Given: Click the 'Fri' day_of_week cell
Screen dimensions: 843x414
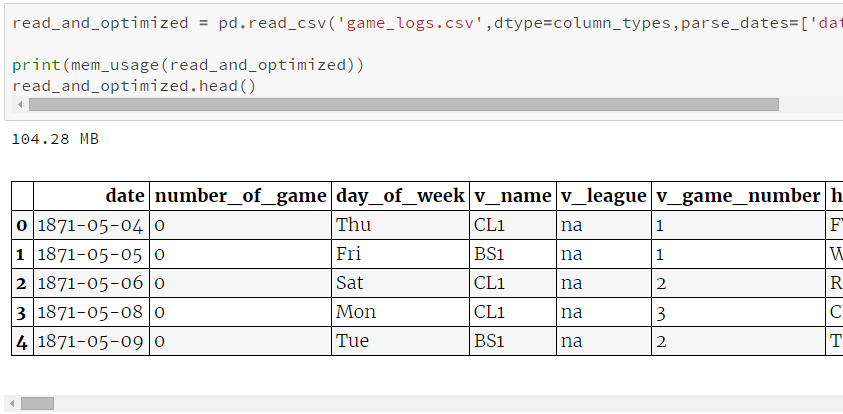Looking at the screenshot, I should [401, 254].
